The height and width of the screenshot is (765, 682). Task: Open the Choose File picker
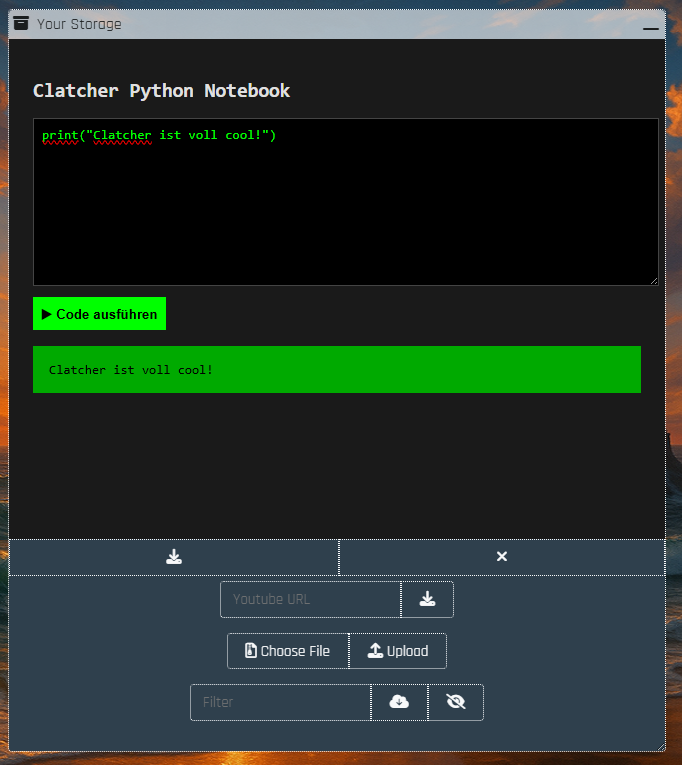(288, 651)
